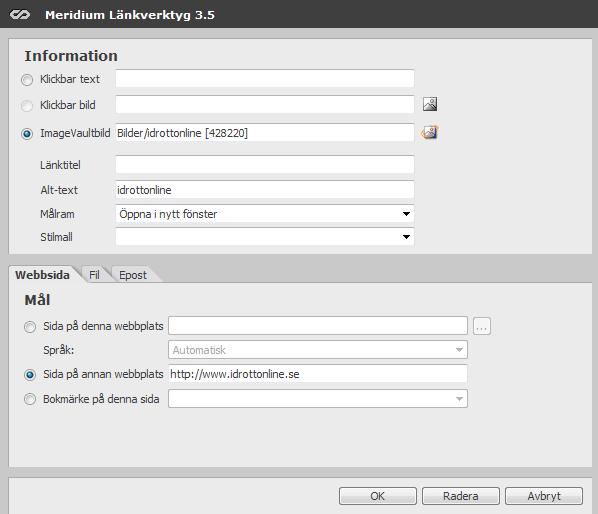Click the page browse ellipsis button
The height and width of the screenshot is (514, 598).
(x=482, y=326)
